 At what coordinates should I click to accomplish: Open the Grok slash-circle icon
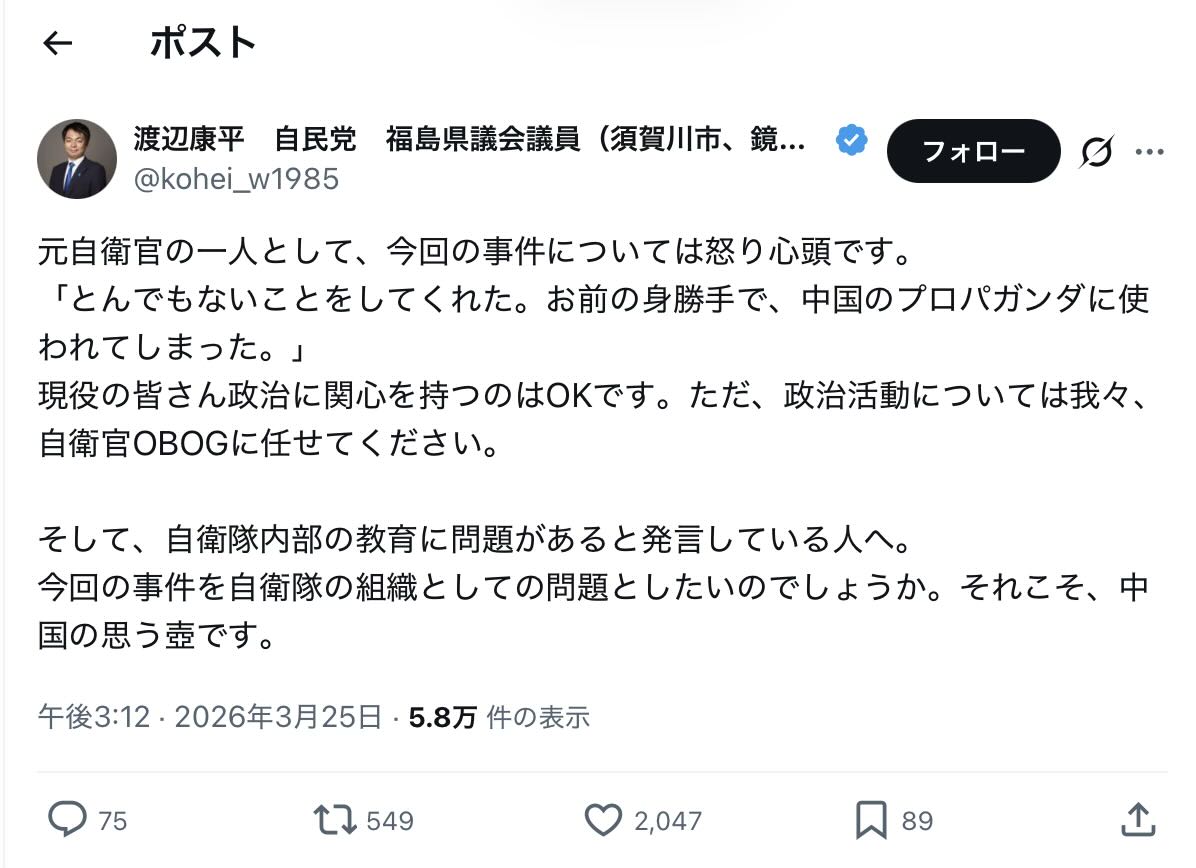click(1097, 152)
